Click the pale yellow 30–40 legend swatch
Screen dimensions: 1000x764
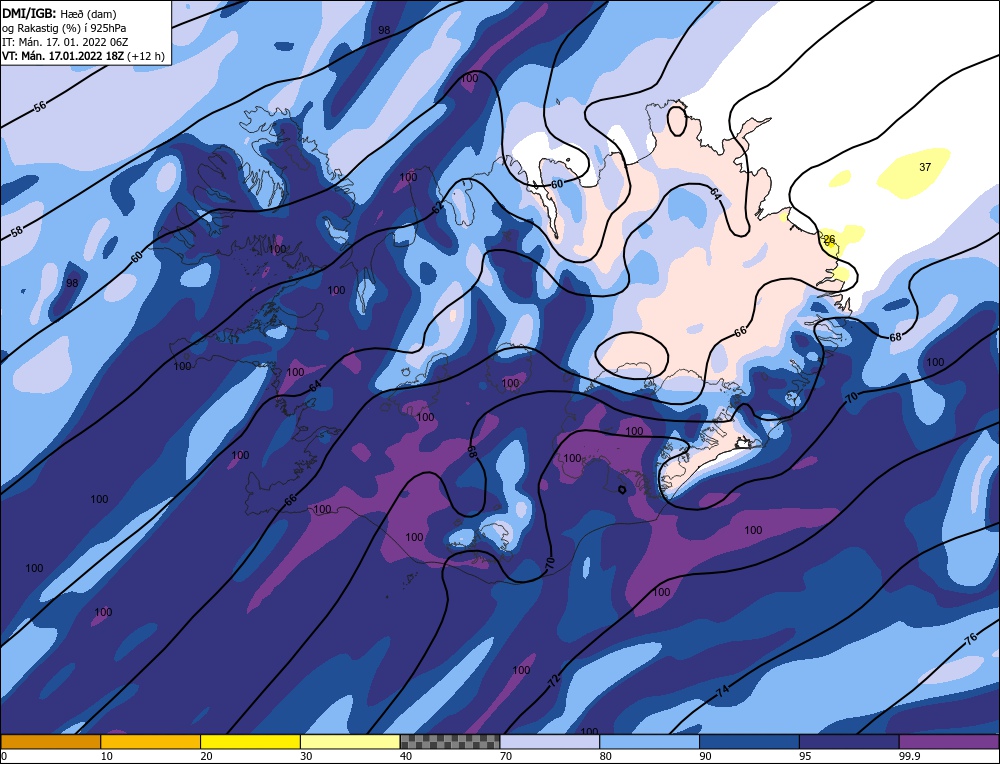click(x=350, y=741)
